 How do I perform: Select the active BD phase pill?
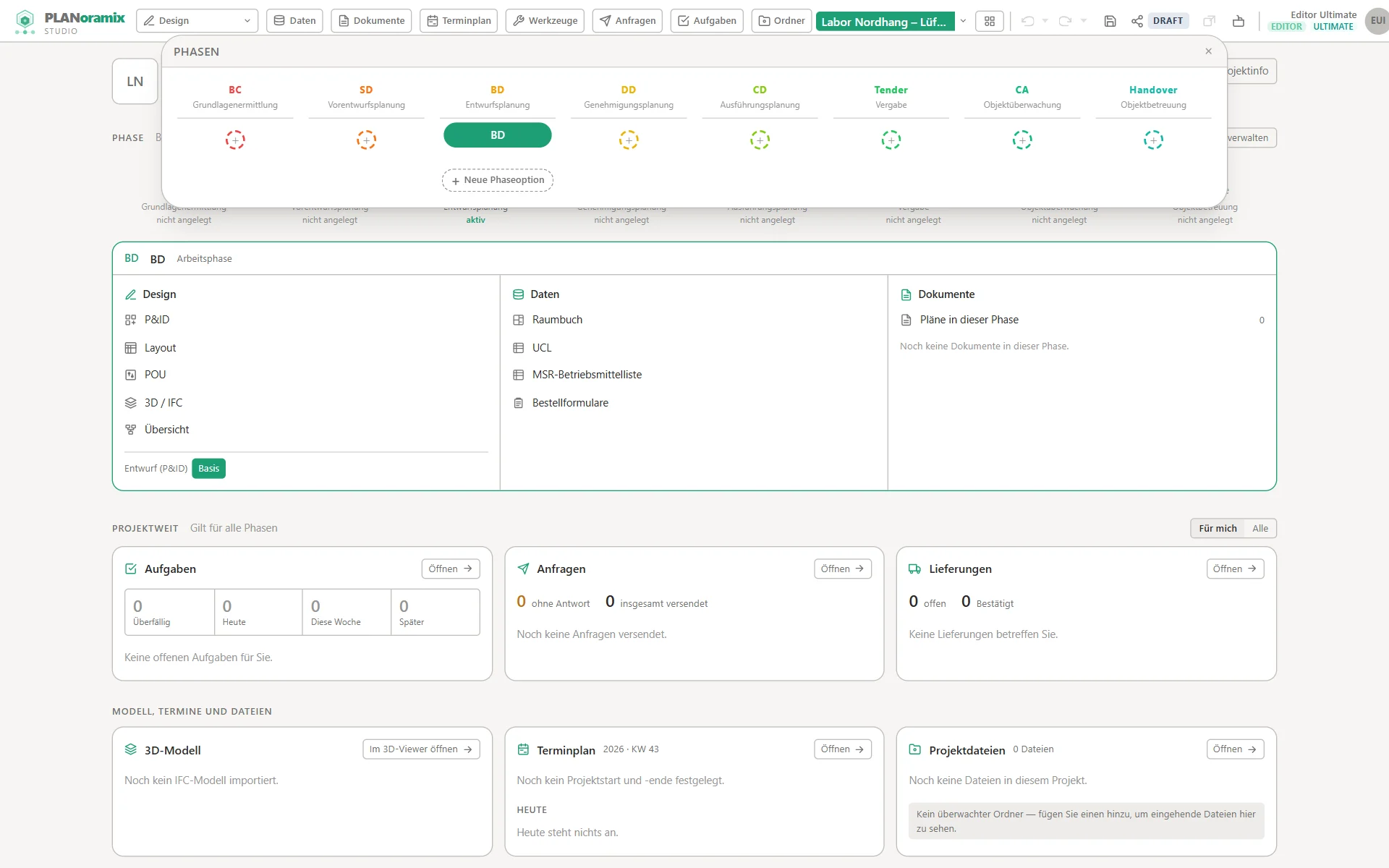(x=498, y=135)
